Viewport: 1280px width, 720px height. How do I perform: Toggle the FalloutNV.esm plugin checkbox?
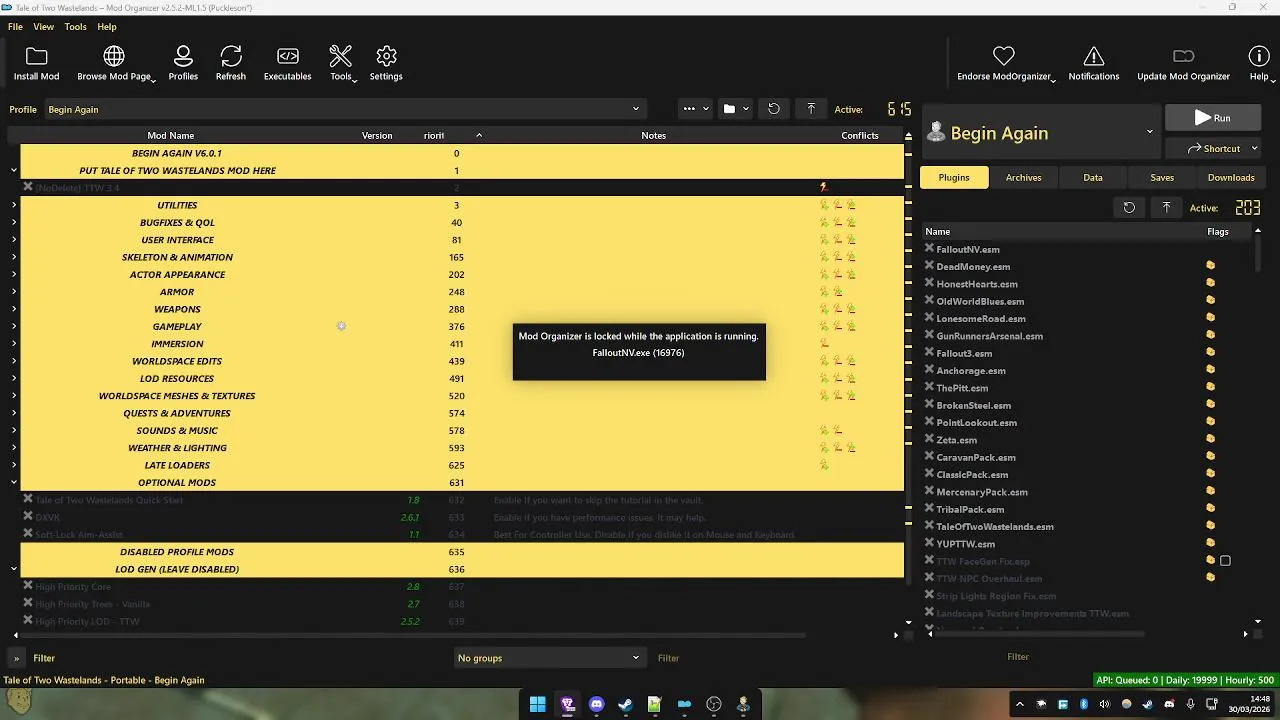coord(929,249)
